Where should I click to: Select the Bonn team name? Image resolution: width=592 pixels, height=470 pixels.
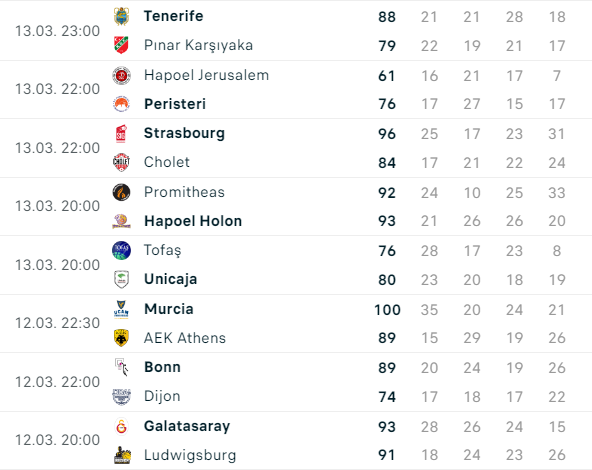162,367
